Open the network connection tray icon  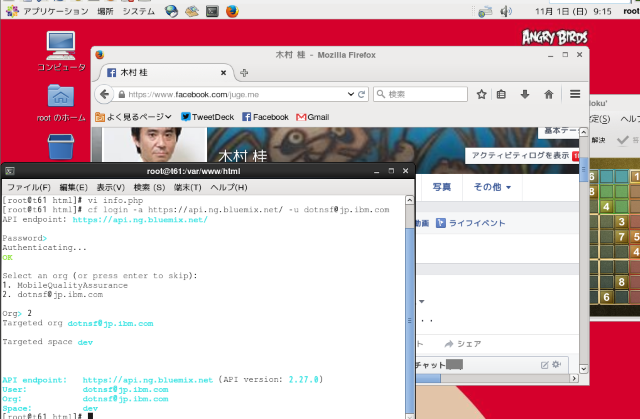(x=485, y=11)
